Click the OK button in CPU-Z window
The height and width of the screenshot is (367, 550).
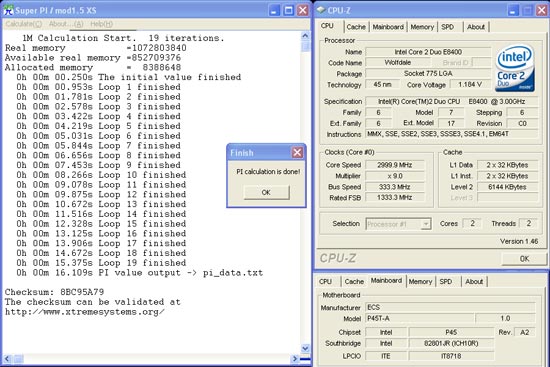[x=524, y=259]
